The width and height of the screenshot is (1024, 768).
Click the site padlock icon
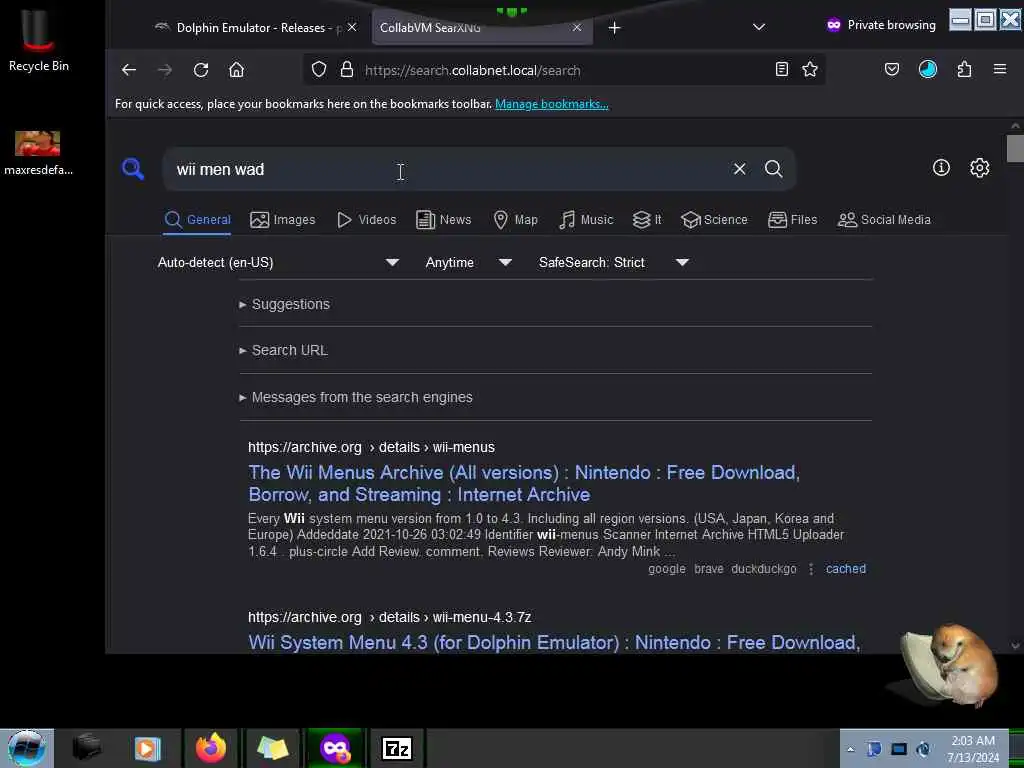point(347,69)
